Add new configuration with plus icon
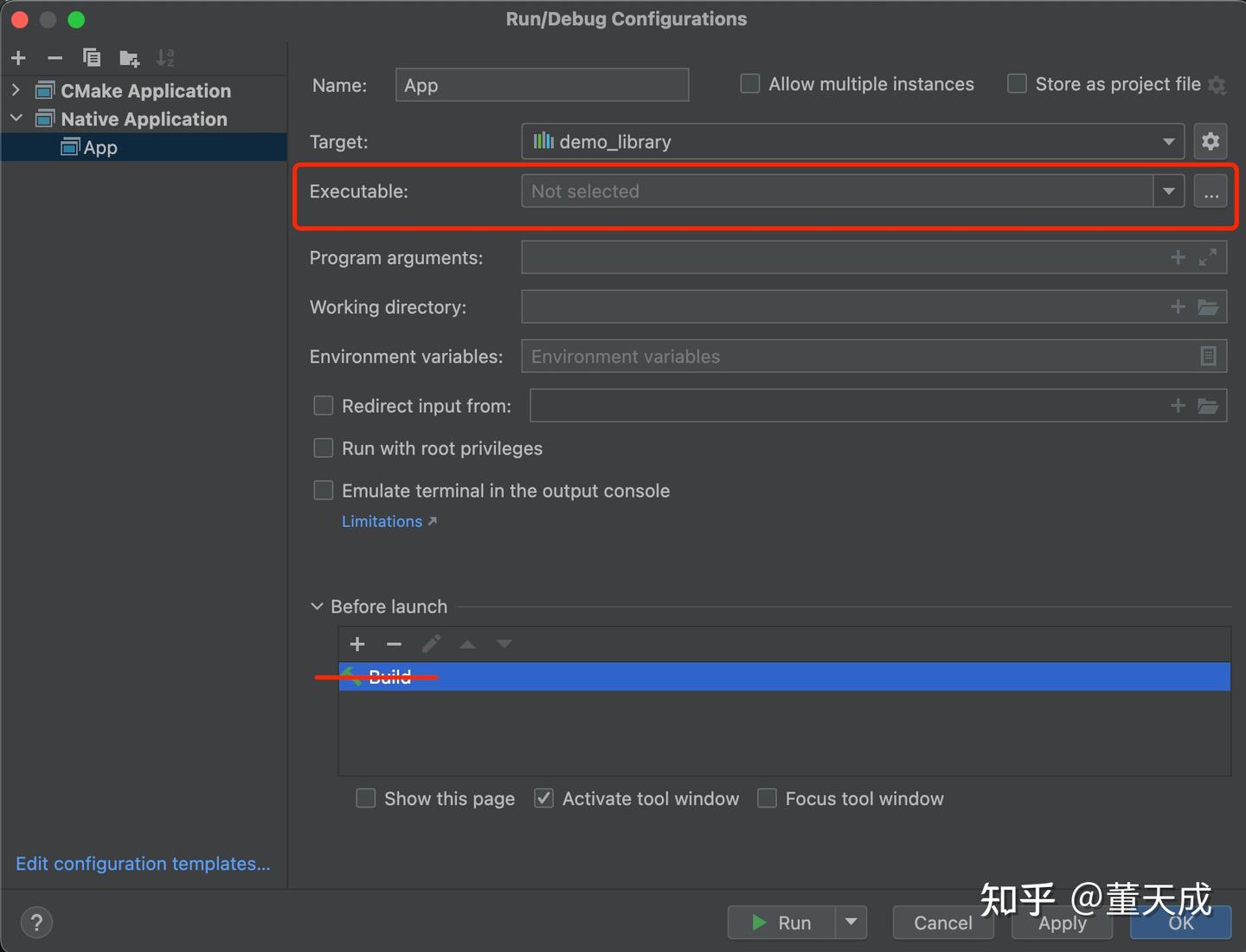 19,58
